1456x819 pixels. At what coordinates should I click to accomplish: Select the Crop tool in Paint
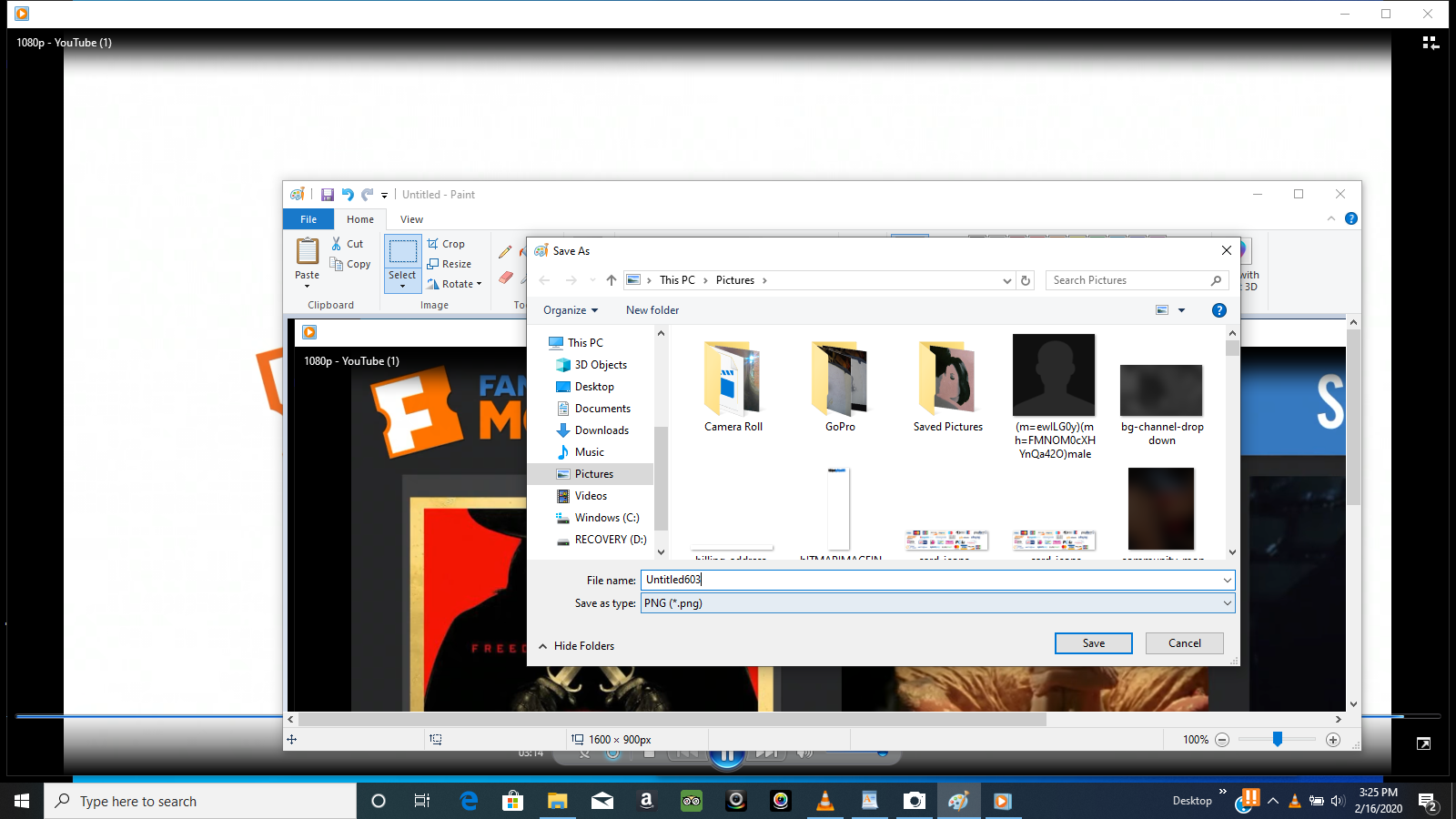tap(448, 244)
